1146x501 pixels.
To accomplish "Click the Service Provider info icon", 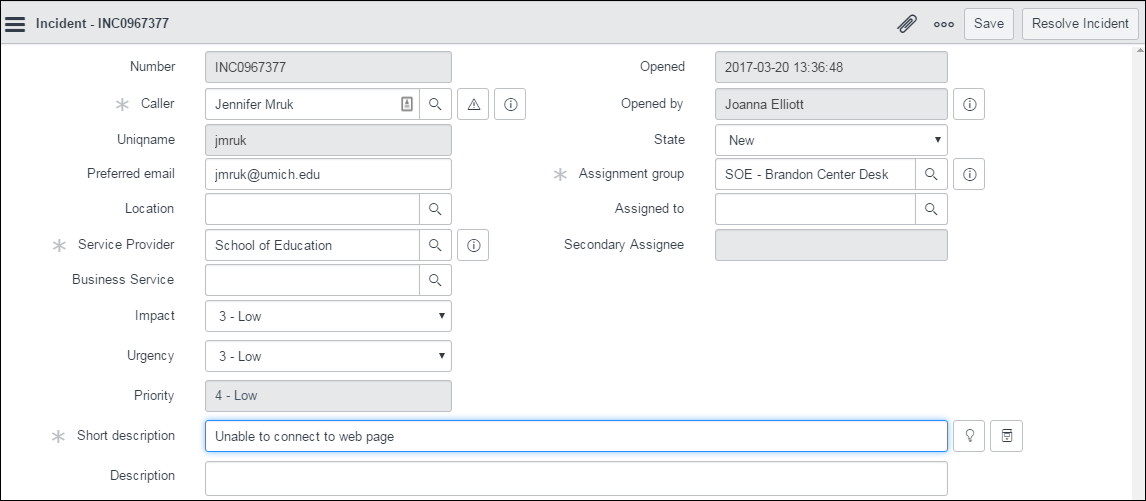I will pyautogui.click(x=473, y=245).
